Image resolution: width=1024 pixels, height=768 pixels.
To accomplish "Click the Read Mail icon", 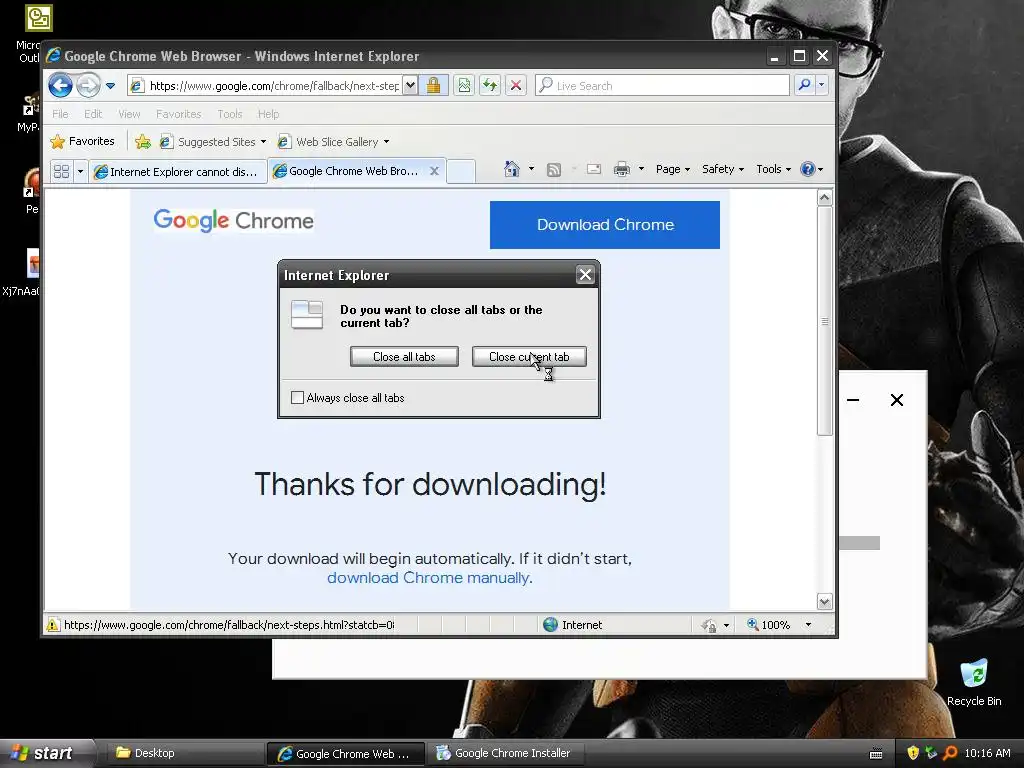I will (594, 170).
